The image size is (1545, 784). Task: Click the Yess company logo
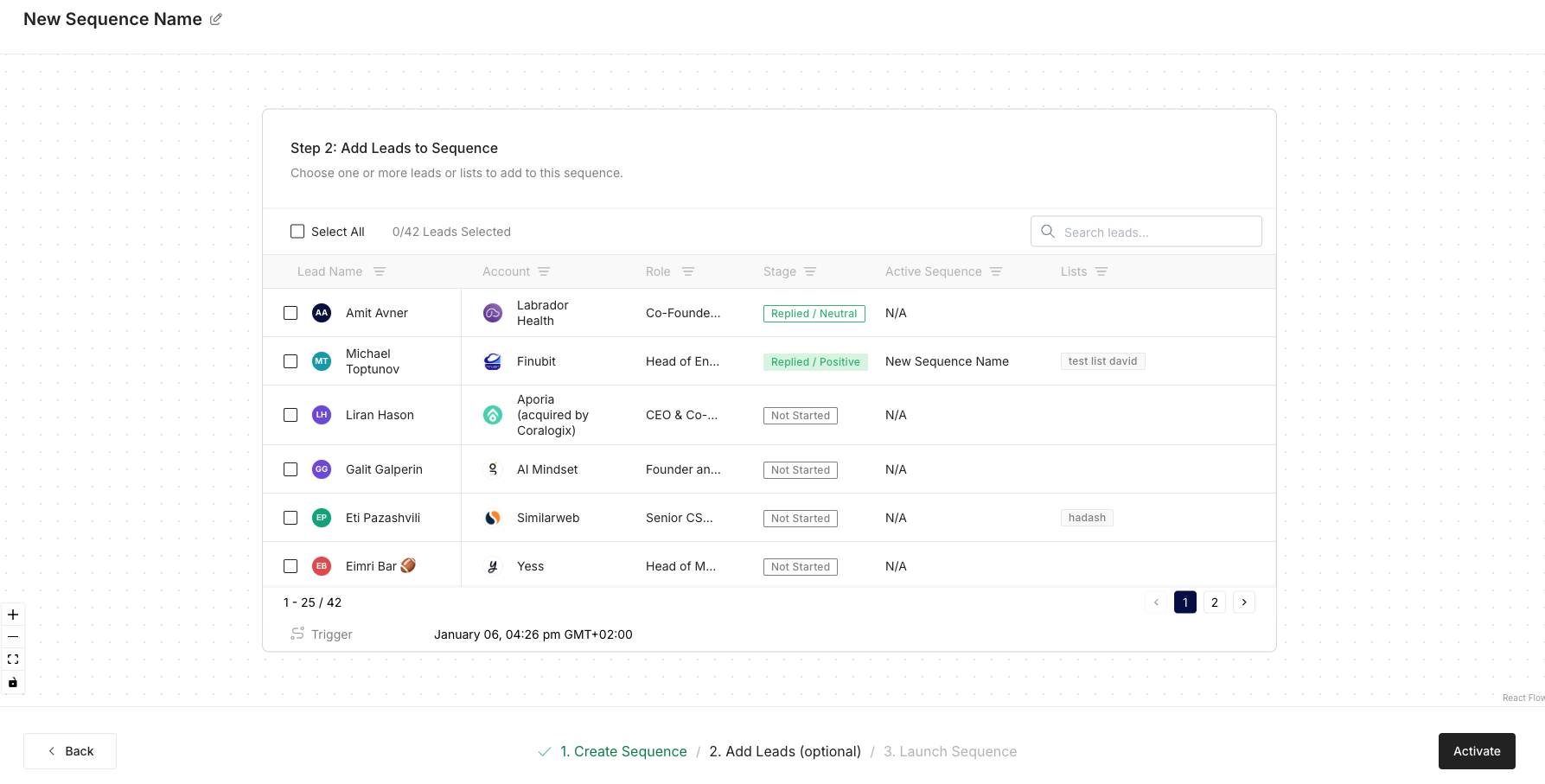pos(493,566)
